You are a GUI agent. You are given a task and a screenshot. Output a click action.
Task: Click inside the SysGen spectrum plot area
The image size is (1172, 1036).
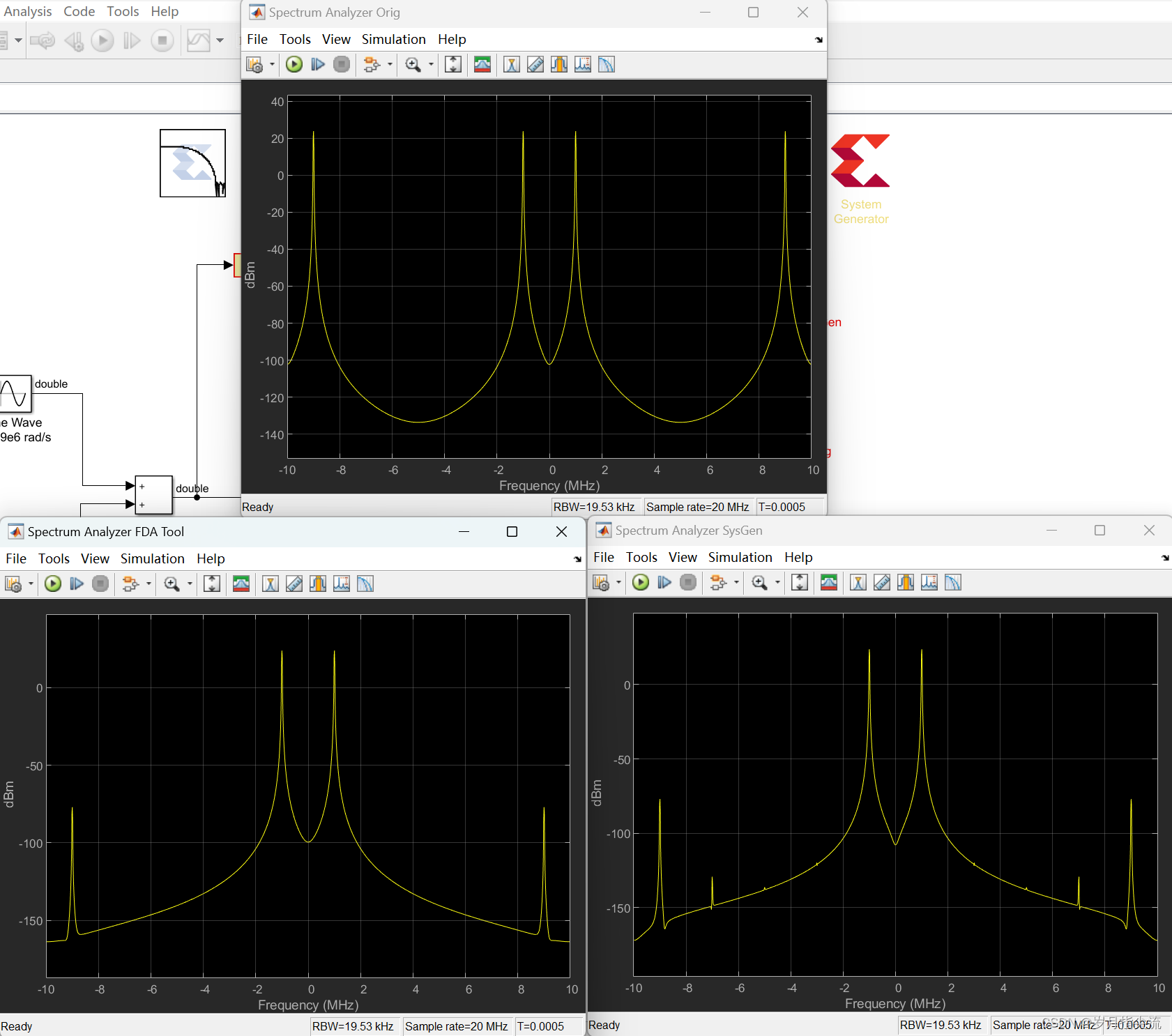point(895,795)
